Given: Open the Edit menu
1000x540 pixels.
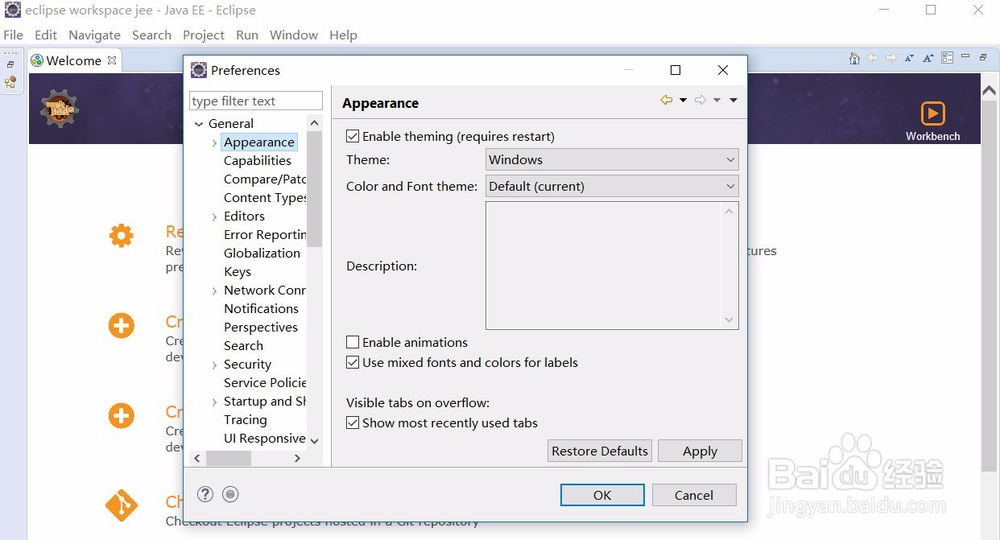Looking at the screenshot, I should point(45,35).
